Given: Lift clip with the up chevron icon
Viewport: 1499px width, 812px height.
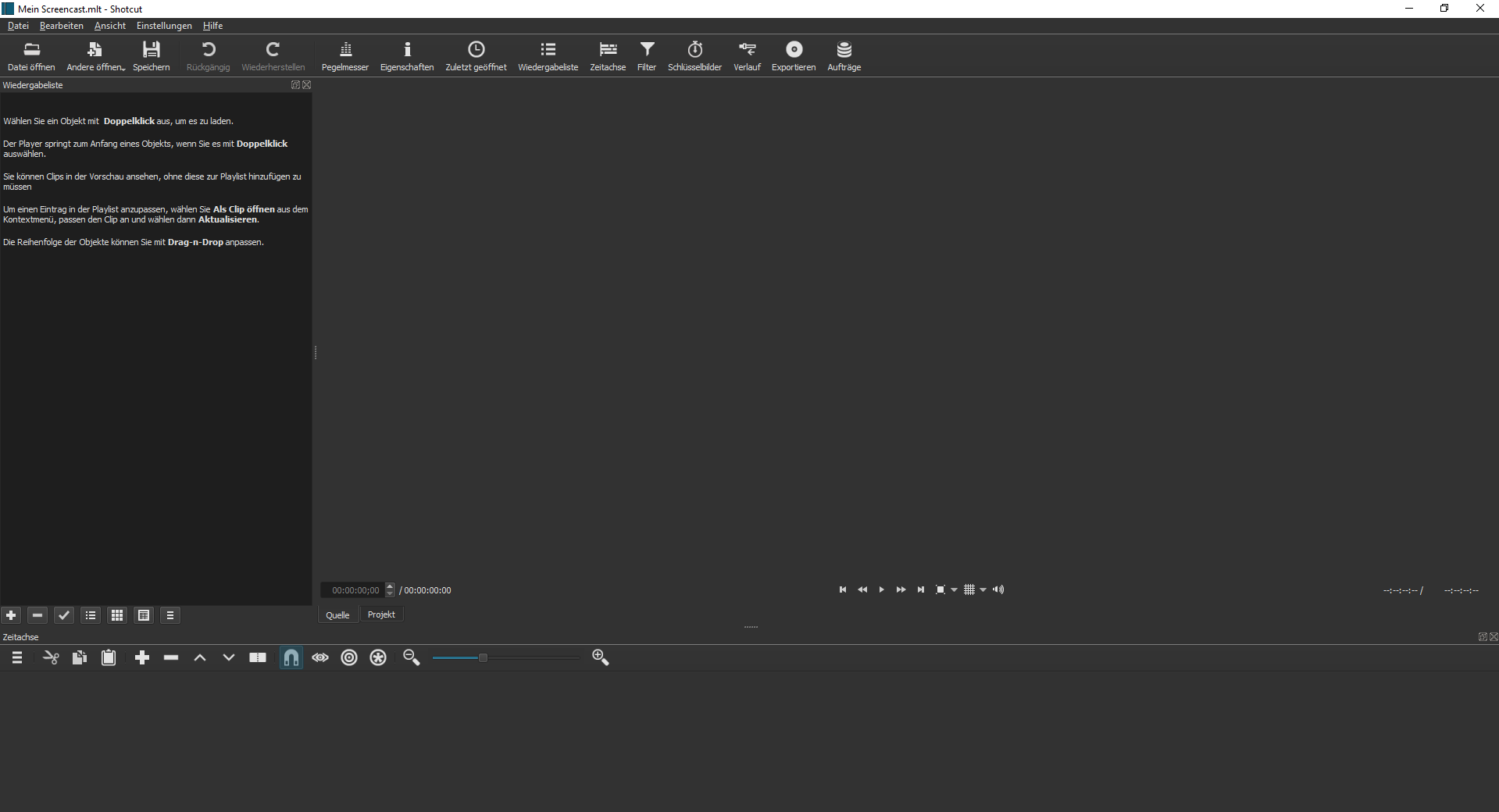Looking at the screenshot, I should (x=200, y=657).
